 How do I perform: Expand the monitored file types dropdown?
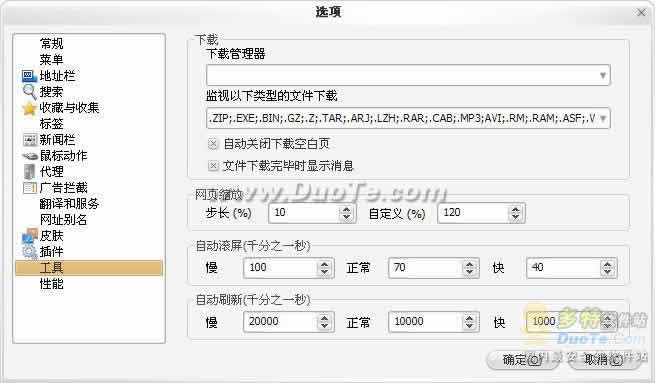[x=603, y=119]
